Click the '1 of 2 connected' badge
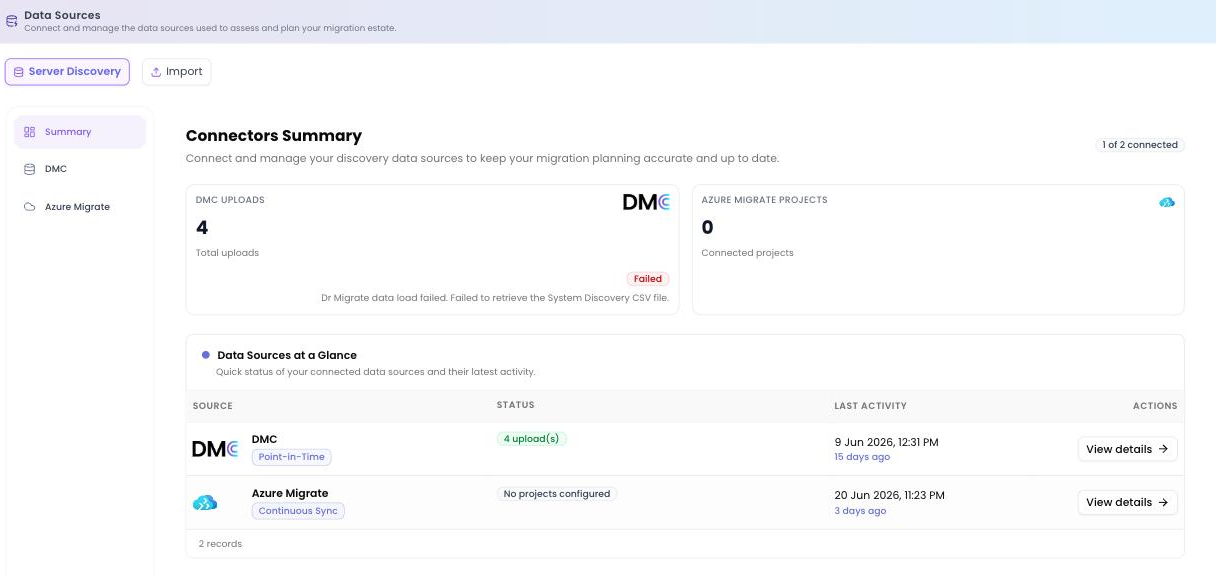 1140,145
